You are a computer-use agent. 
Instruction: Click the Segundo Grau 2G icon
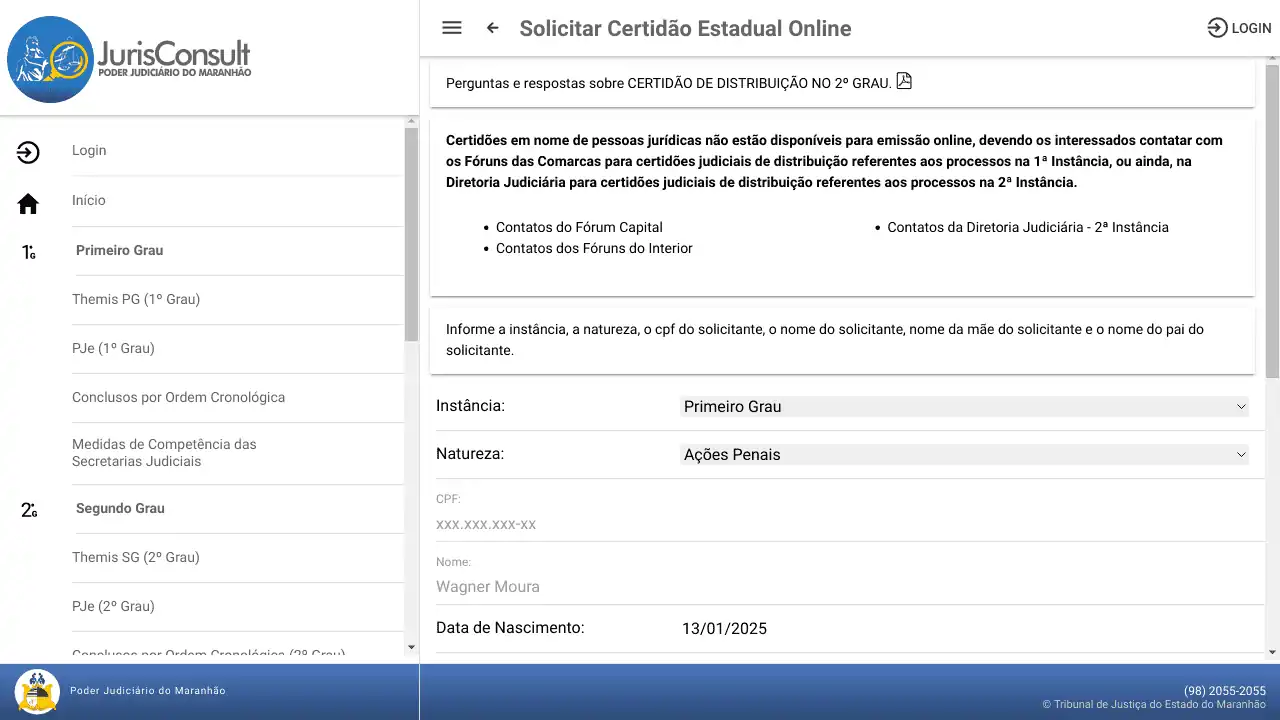(29, 510)
